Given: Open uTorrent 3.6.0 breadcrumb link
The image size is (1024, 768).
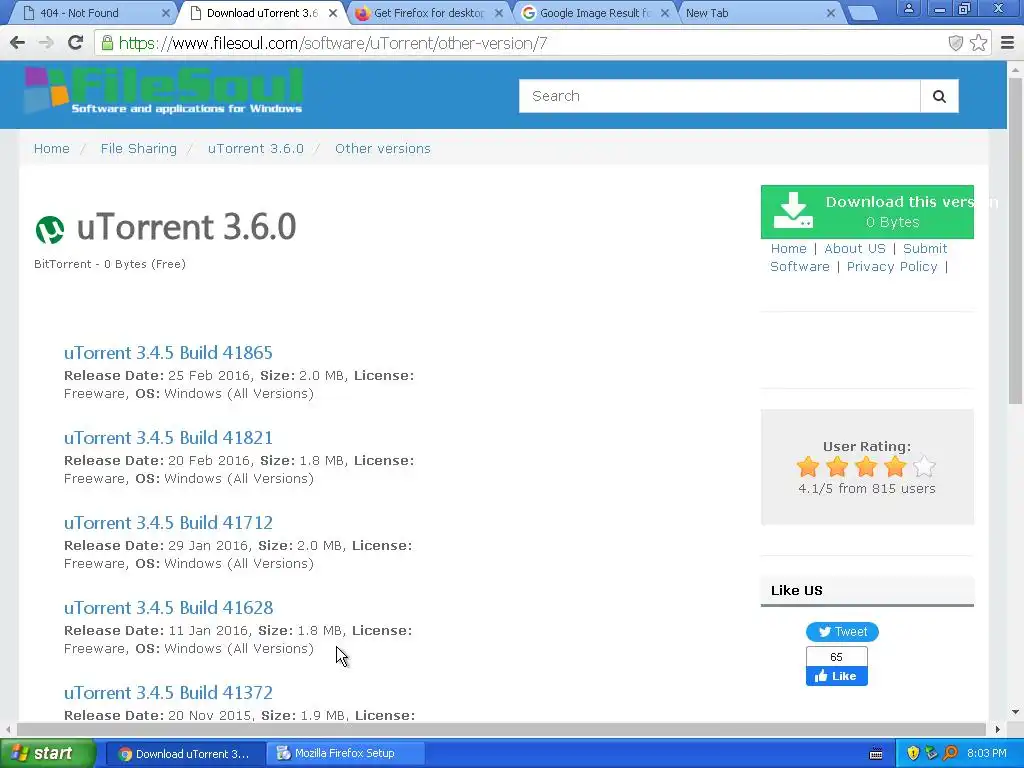Looking at the screenshot, I should pyautogui.click(x=256, y=149).
